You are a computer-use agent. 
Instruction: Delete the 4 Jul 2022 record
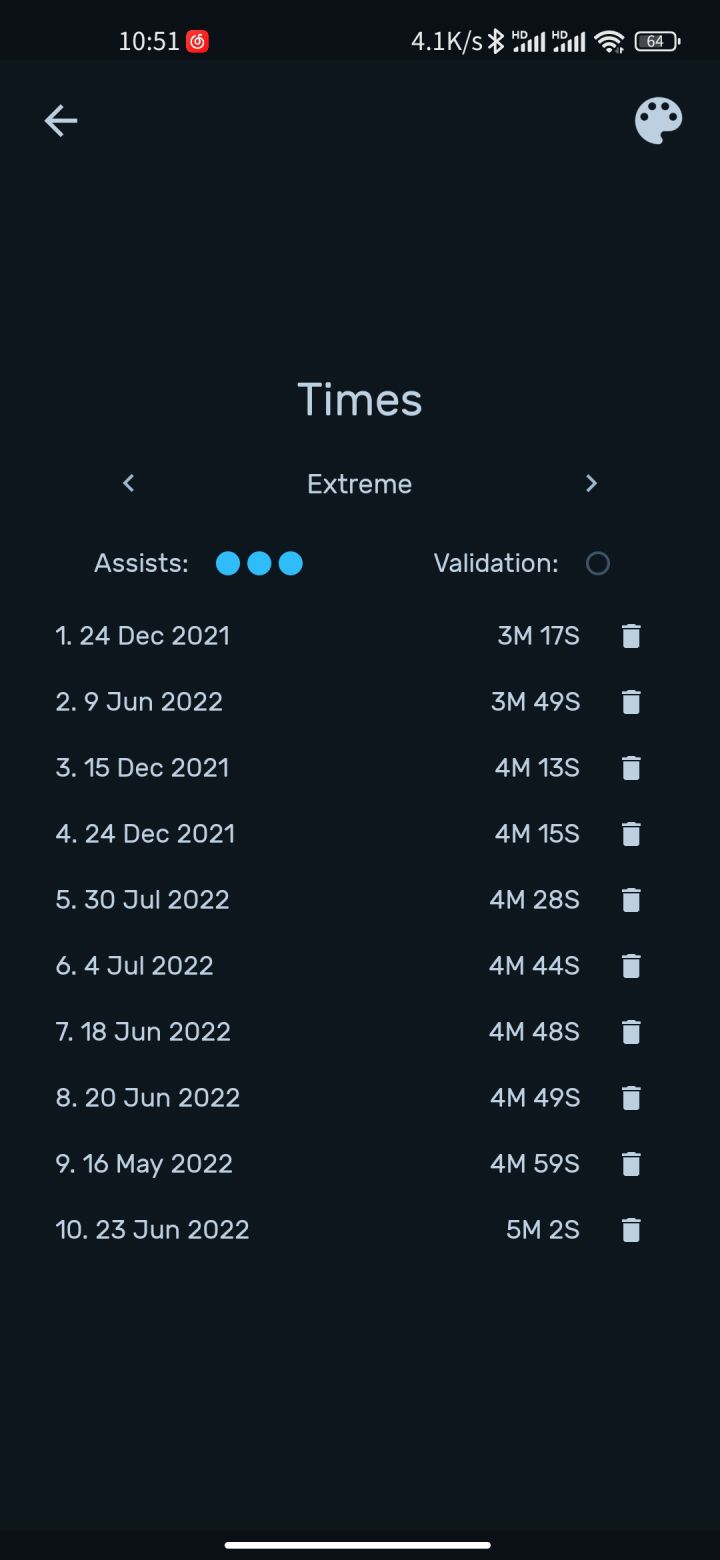point(631,966)
